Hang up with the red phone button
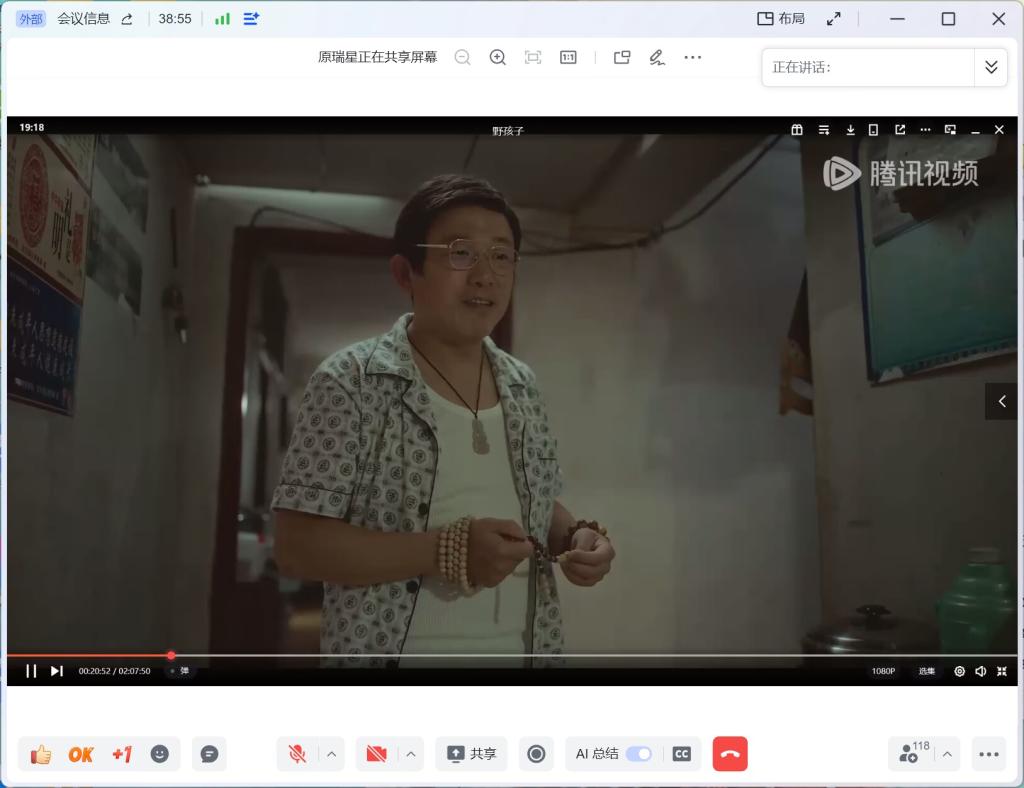Viewport: 1024px width, 788px height. pos(730,754)
